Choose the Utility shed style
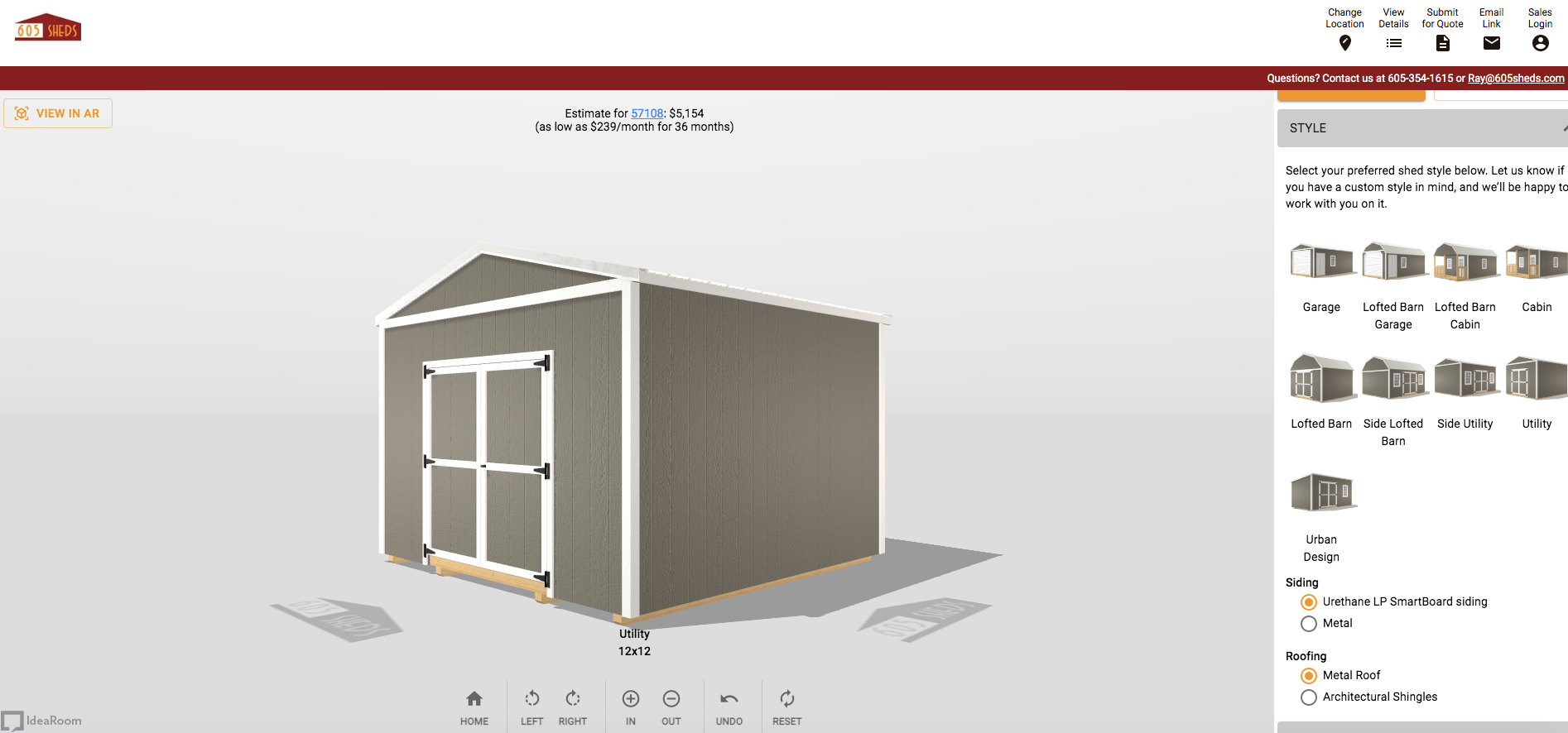Screen dimensions: 1568x733 point(1537,392)
